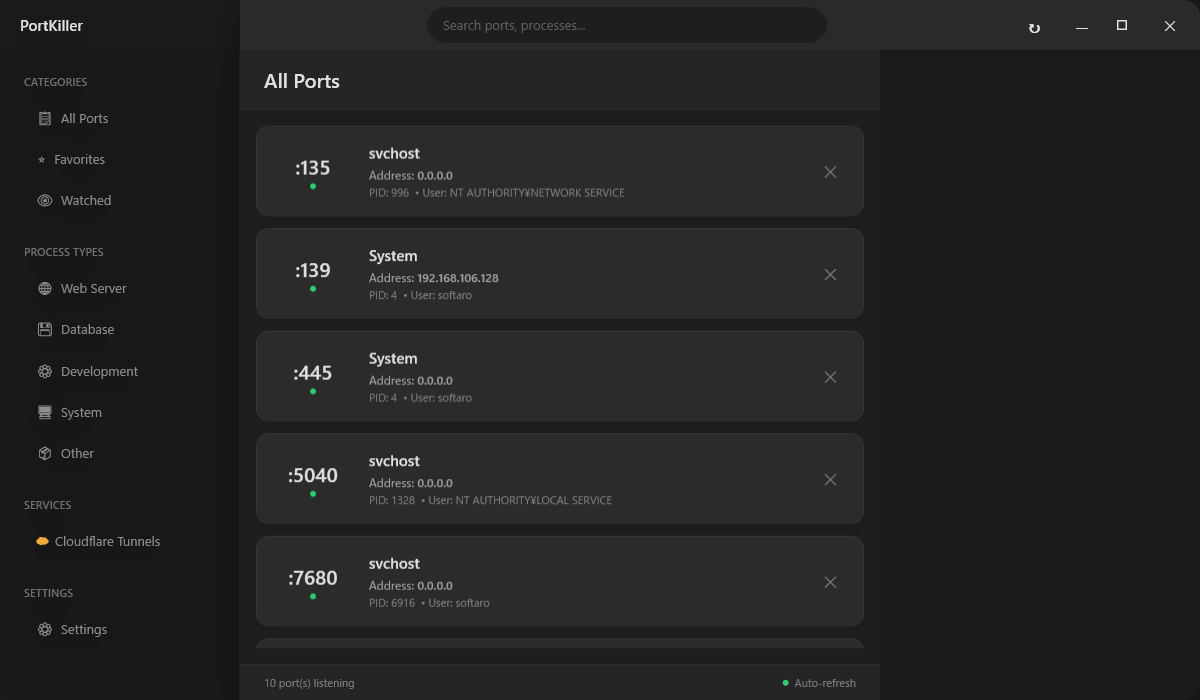Image resolution: width=1200 pixels, height=700 pixels.
Task: Click the Cloudflare Tunnels cloud icon
Action: point(42,542)
